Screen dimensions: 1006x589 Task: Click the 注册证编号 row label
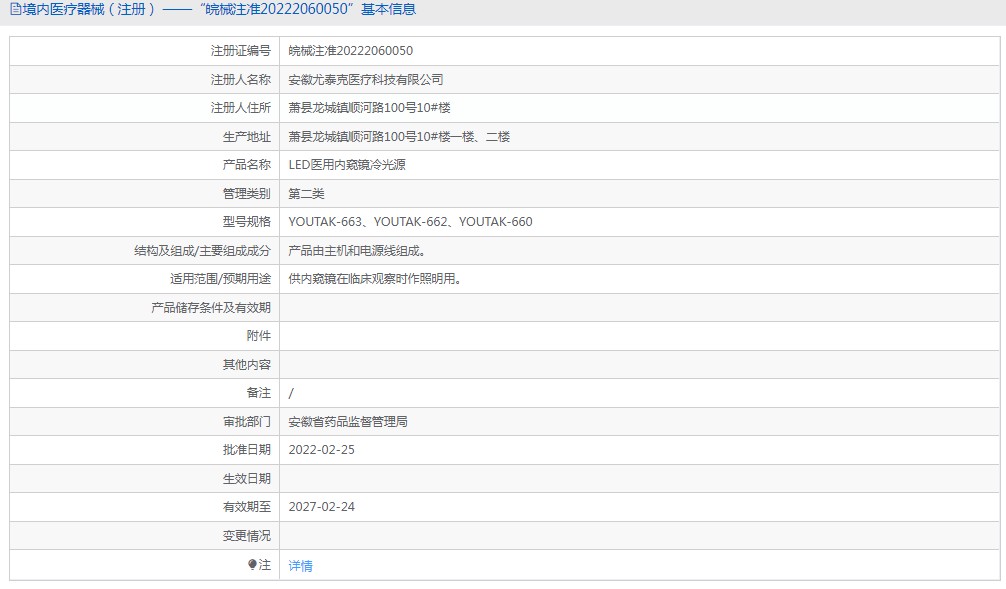point(240,51)
